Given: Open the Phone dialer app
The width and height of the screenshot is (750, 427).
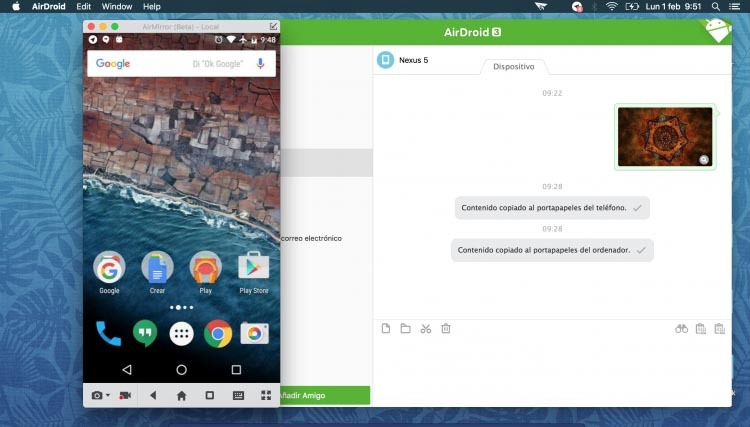Looking at the screenshot, I should pyautogui.click(x=109, y=333).
